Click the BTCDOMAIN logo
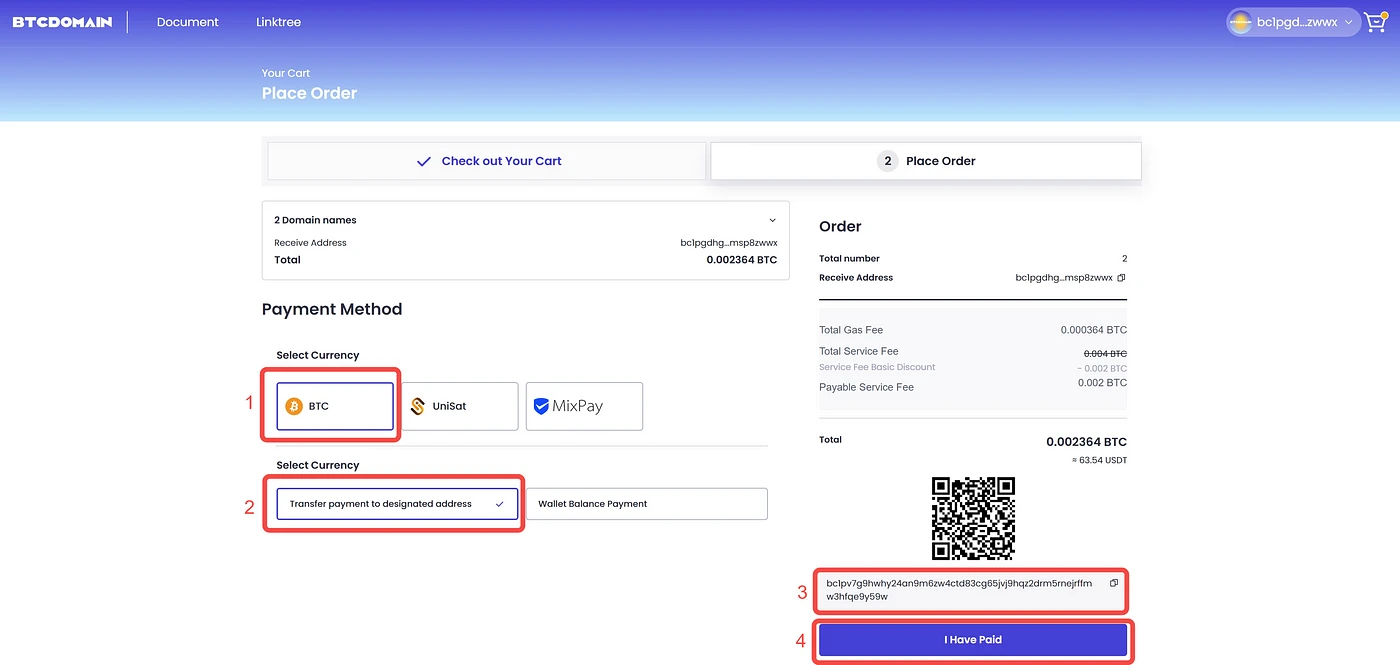Screen dimensions: 1400x665 click(x=62, y=22)
